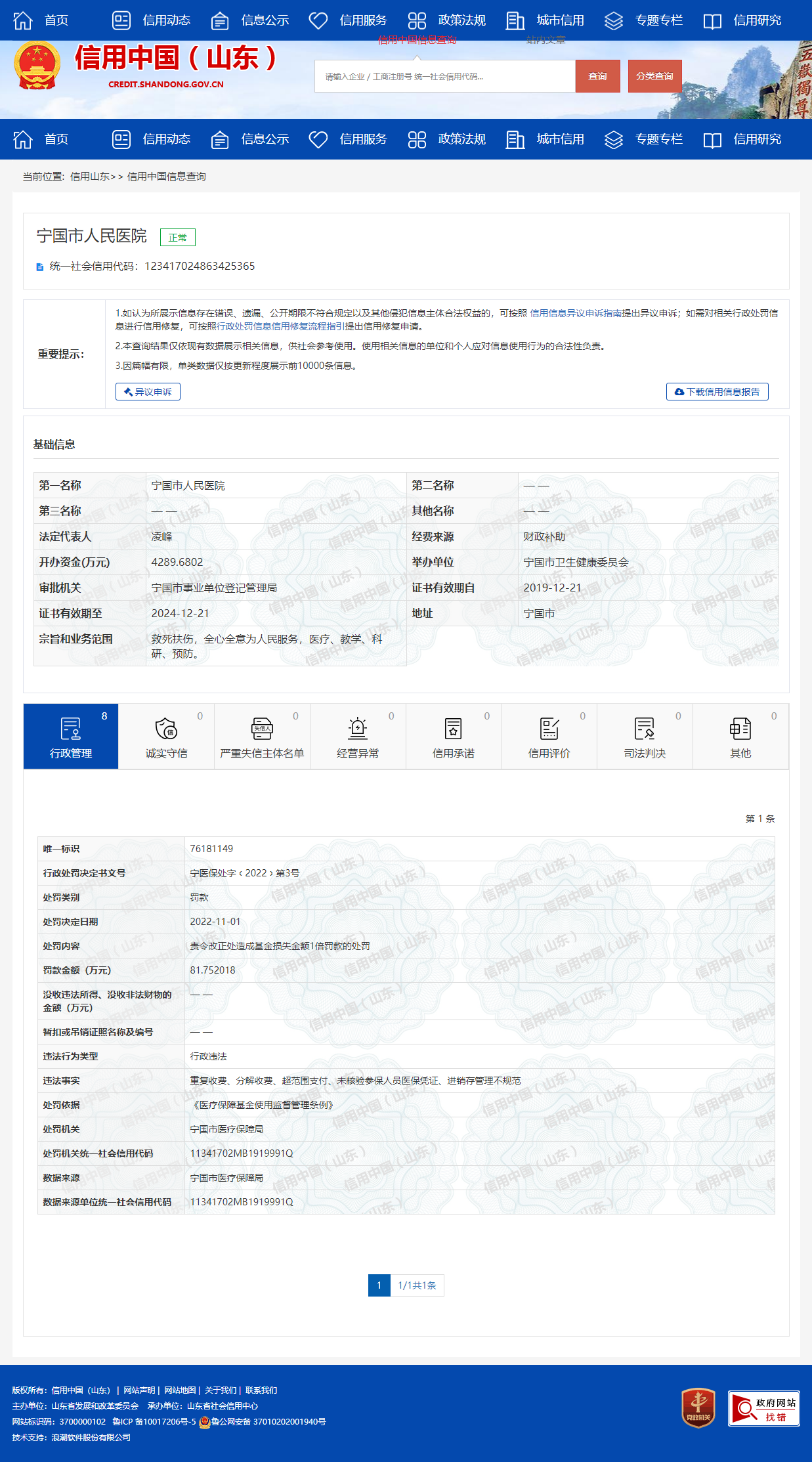Select the 诚实守信 shield icon tab
Image resolution: width=812 pixels, height=1462 pixels.
166,737
